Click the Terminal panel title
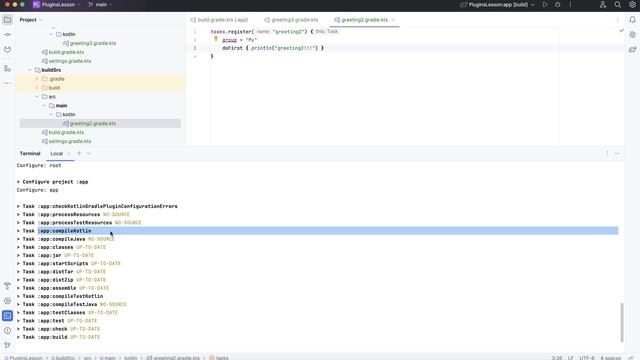Viewport: 640px width, 360px height. (x=30, y=153)
